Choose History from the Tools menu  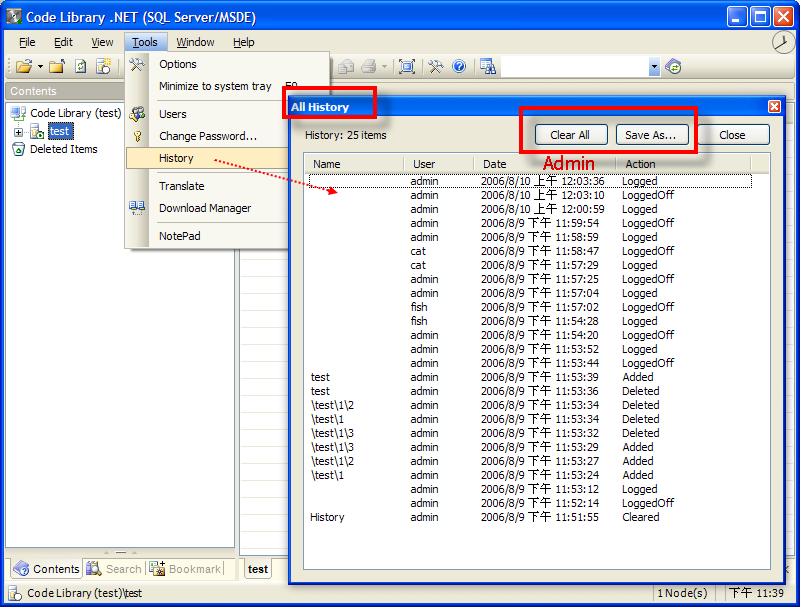[x=207, y=158]
